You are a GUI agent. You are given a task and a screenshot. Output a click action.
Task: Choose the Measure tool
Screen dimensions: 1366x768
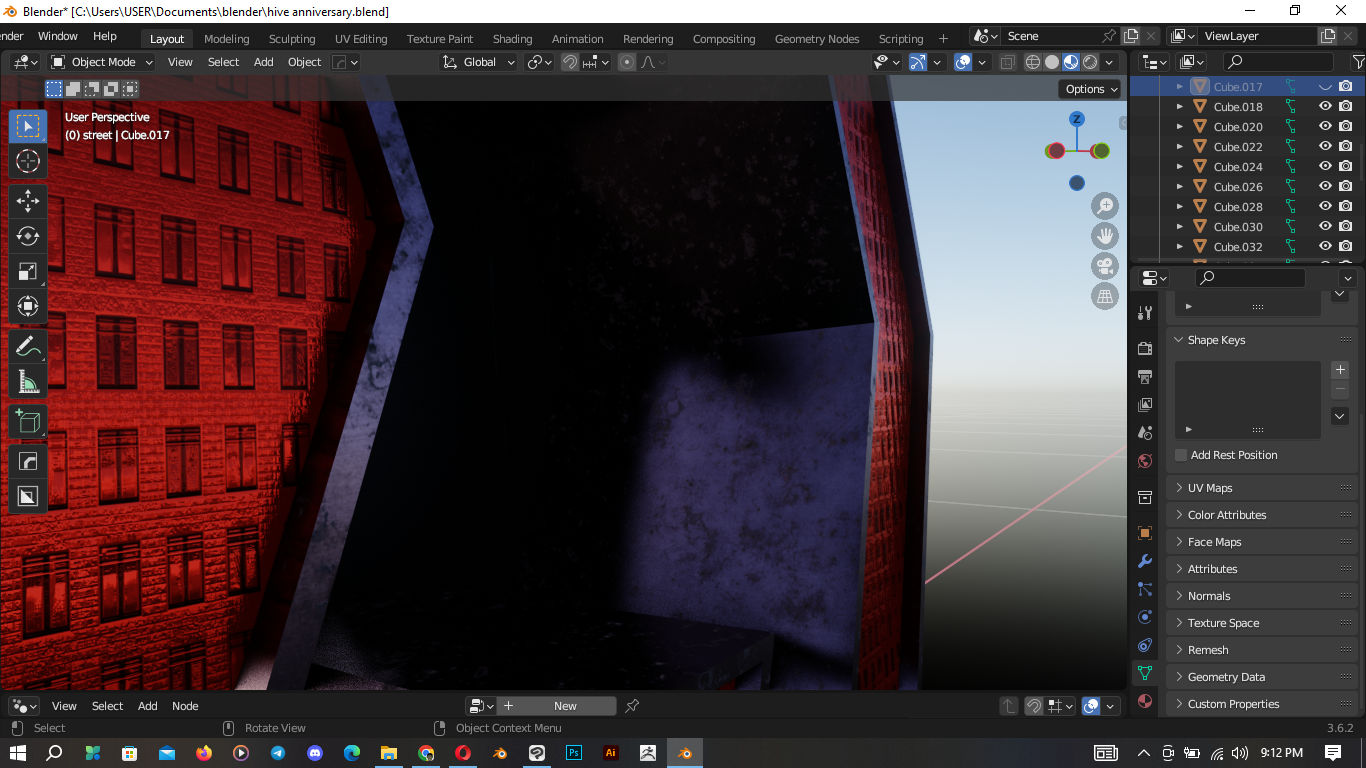pos(28,381)
